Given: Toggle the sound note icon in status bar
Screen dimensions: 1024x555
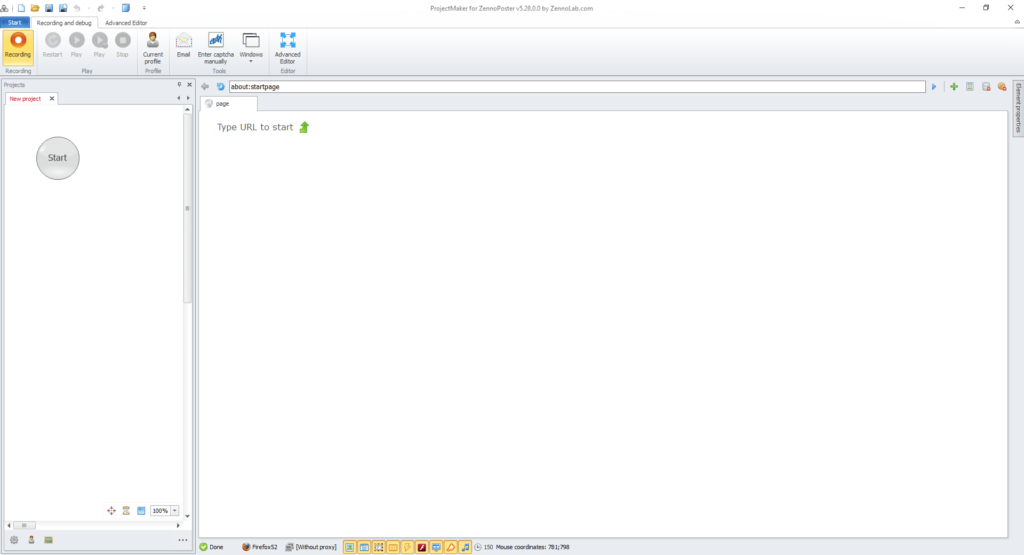Looking at the screenshot, I should 465,547.
